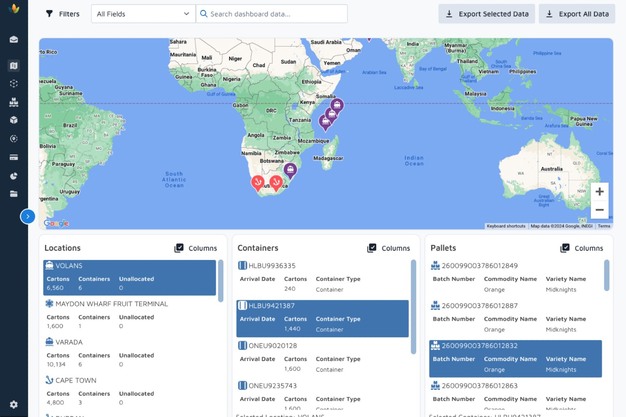Open the folder icon in sidebar

coord(13,194)
